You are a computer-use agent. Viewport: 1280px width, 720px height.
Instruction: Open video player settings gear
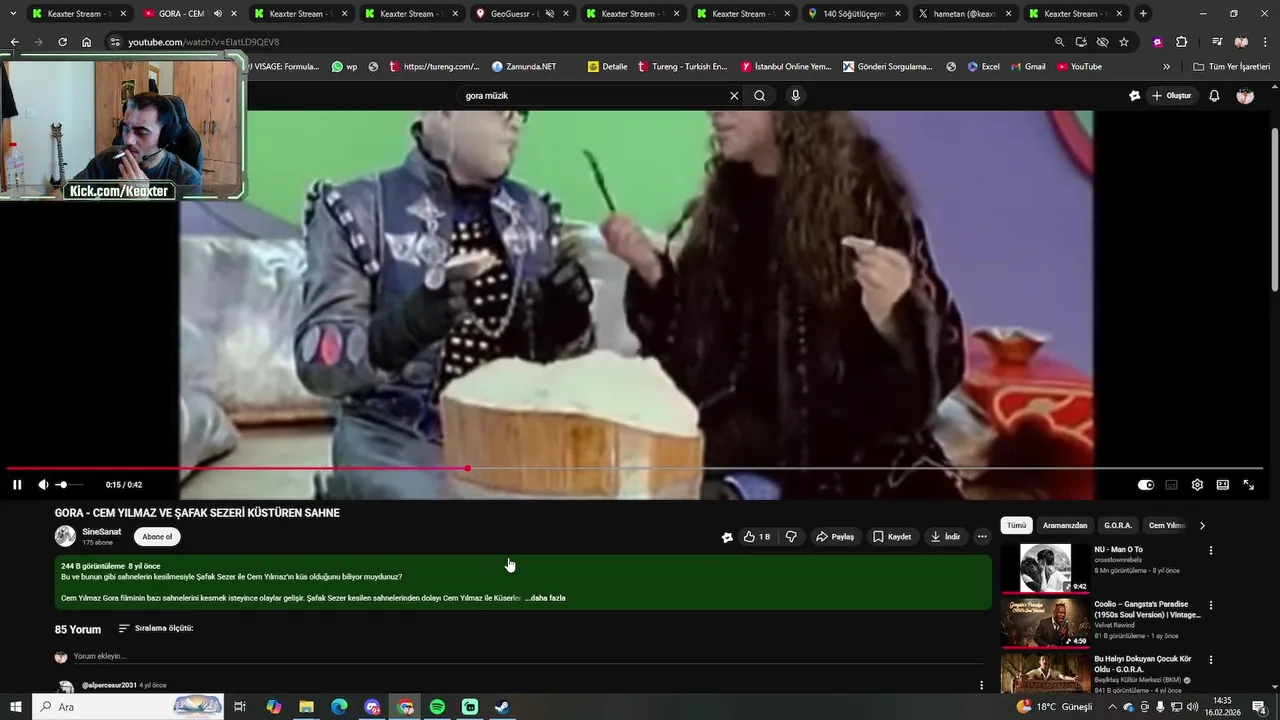[x=1197, y=485]
